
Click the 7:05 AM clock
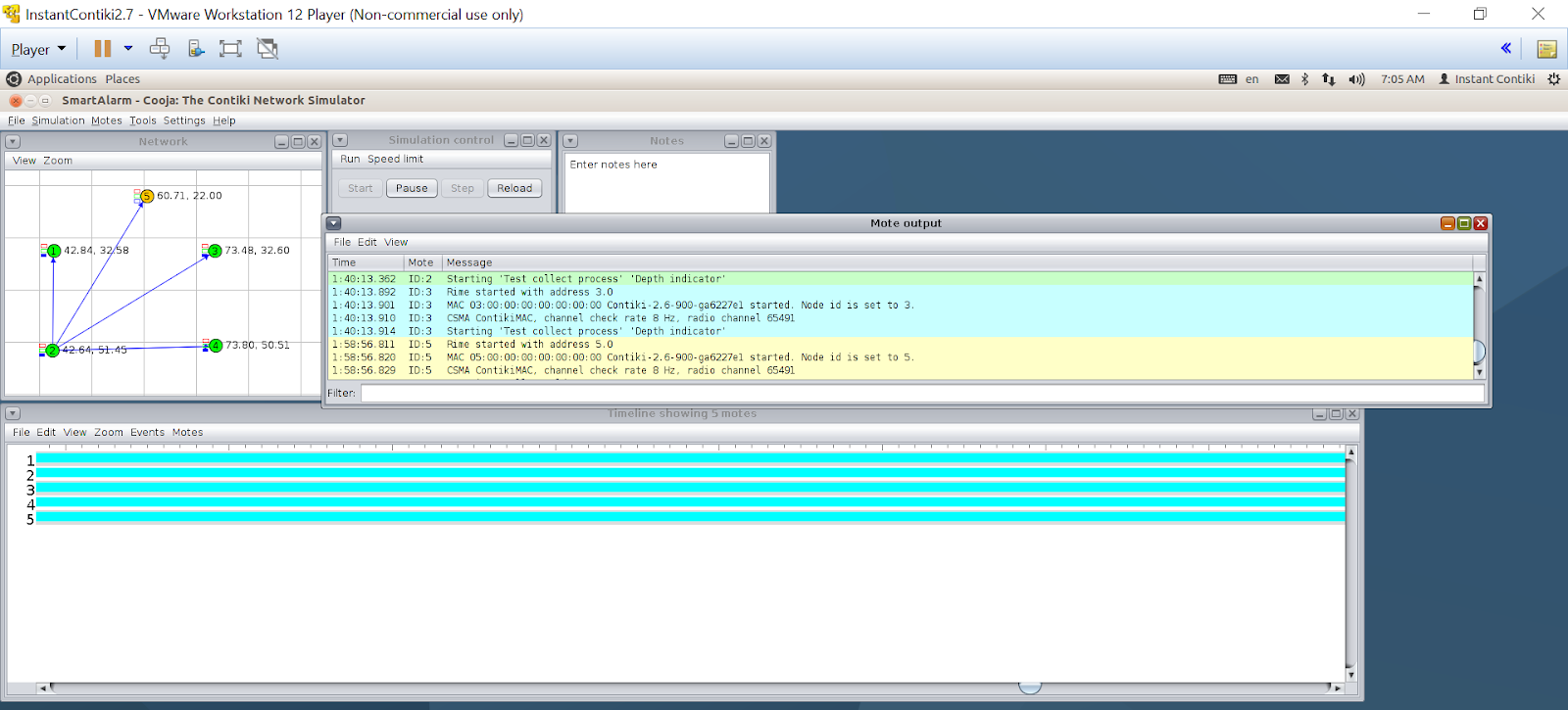coord(1402,79)
